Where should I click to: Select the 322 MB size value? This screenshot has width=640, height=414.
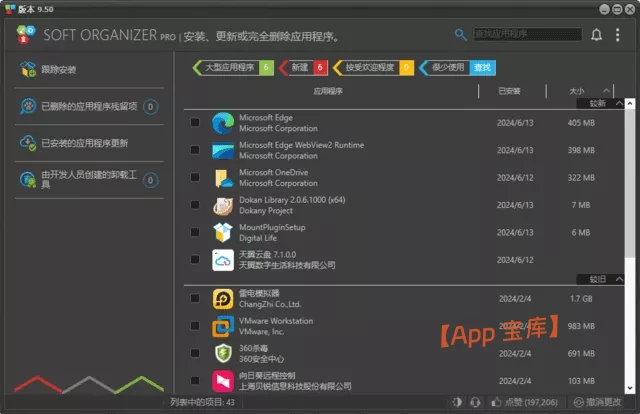581,178
